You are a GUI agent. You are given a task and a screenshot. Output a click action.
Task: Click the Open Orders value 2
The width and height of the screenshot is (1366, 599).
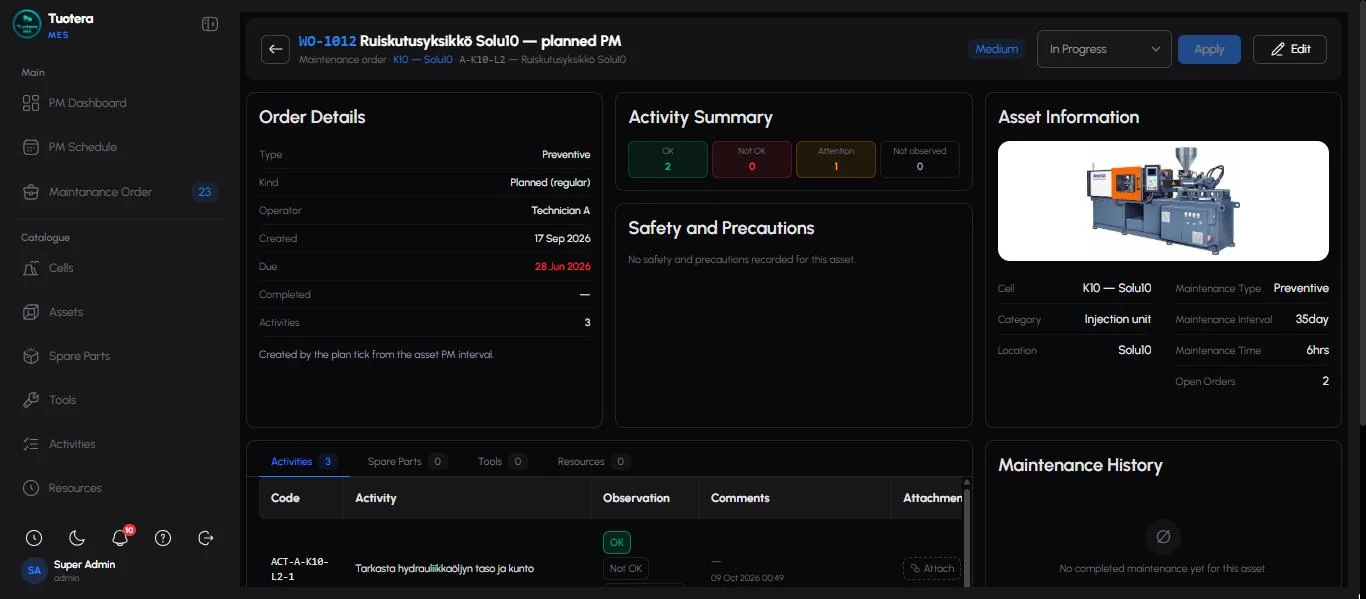tap(1326, 381)
